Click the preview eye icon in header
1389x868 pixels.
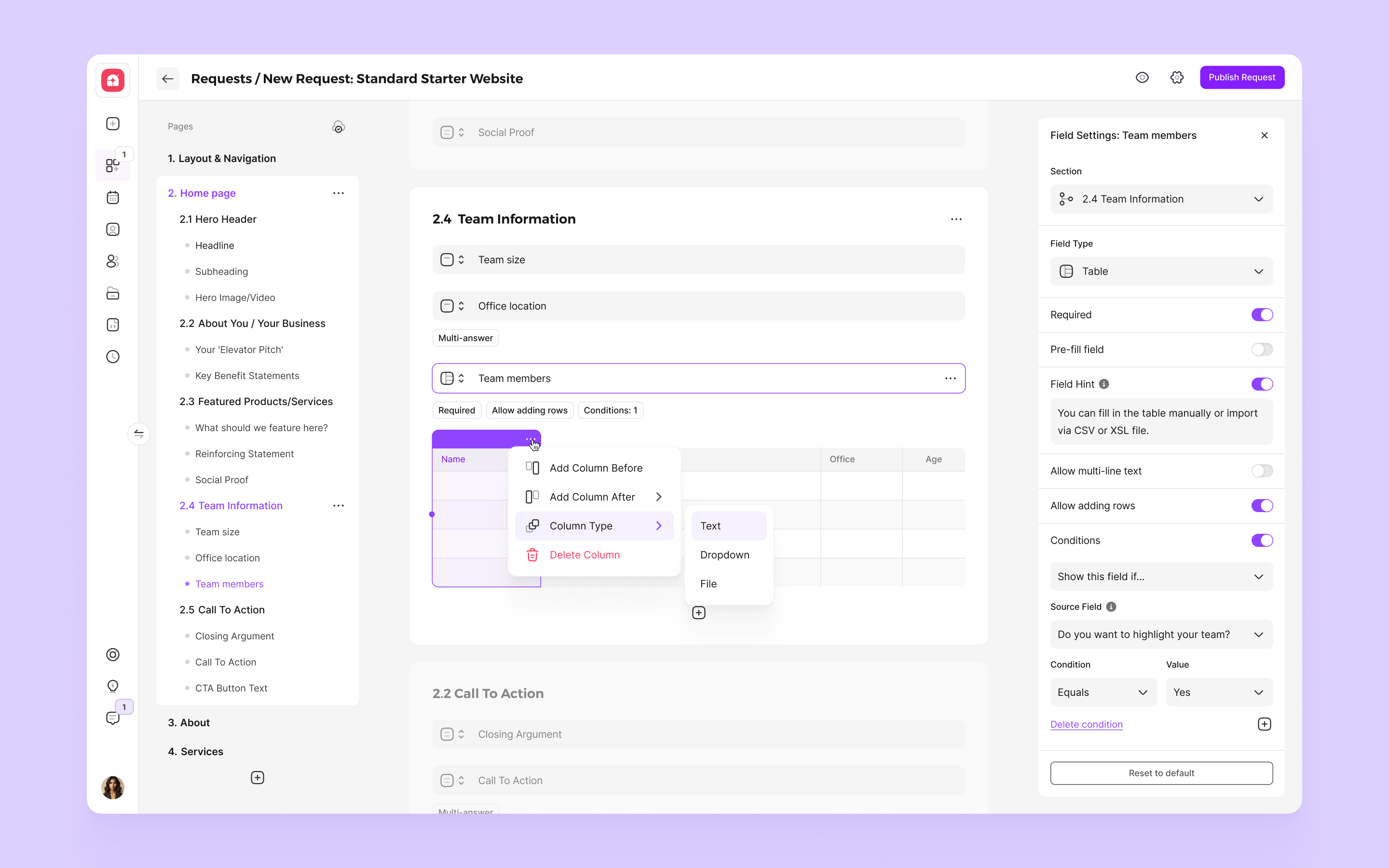[x=1142, y=78]
